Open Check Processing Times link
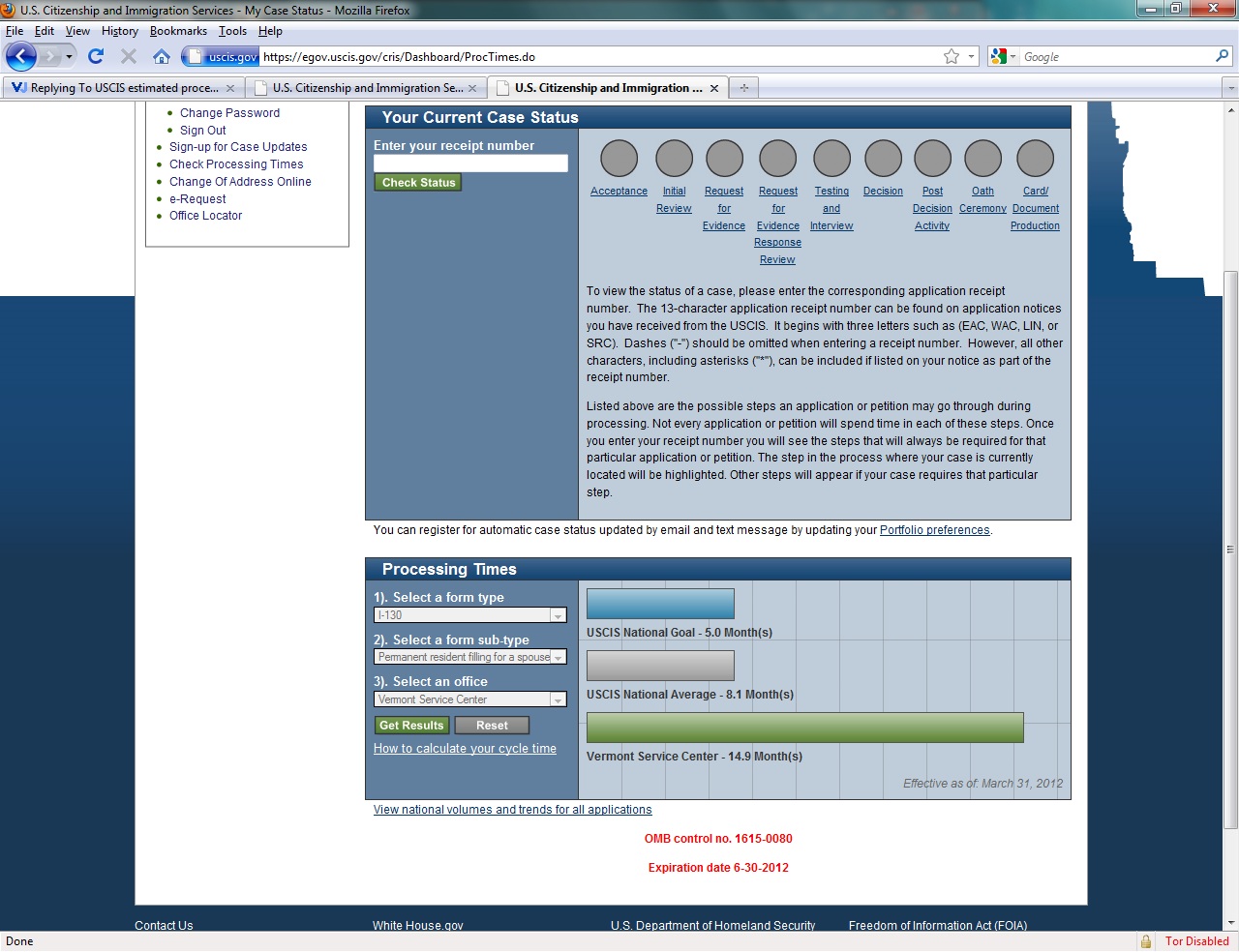The image size is (1239, 952). [x=236, y=164]
